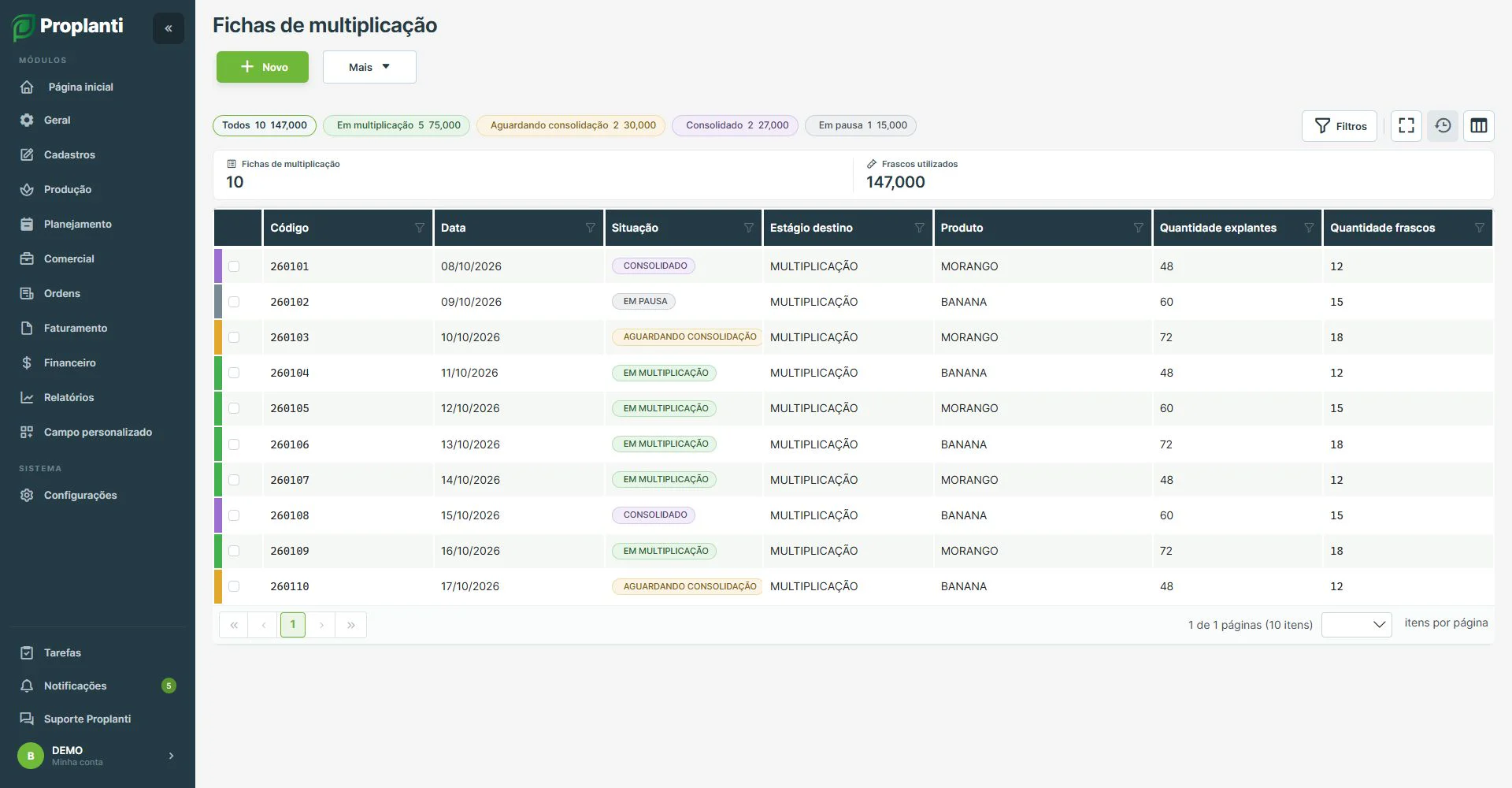Viewport: 1512px width, 788px height.
Task: Click the Código column filter icon
Action: [420, 228]
